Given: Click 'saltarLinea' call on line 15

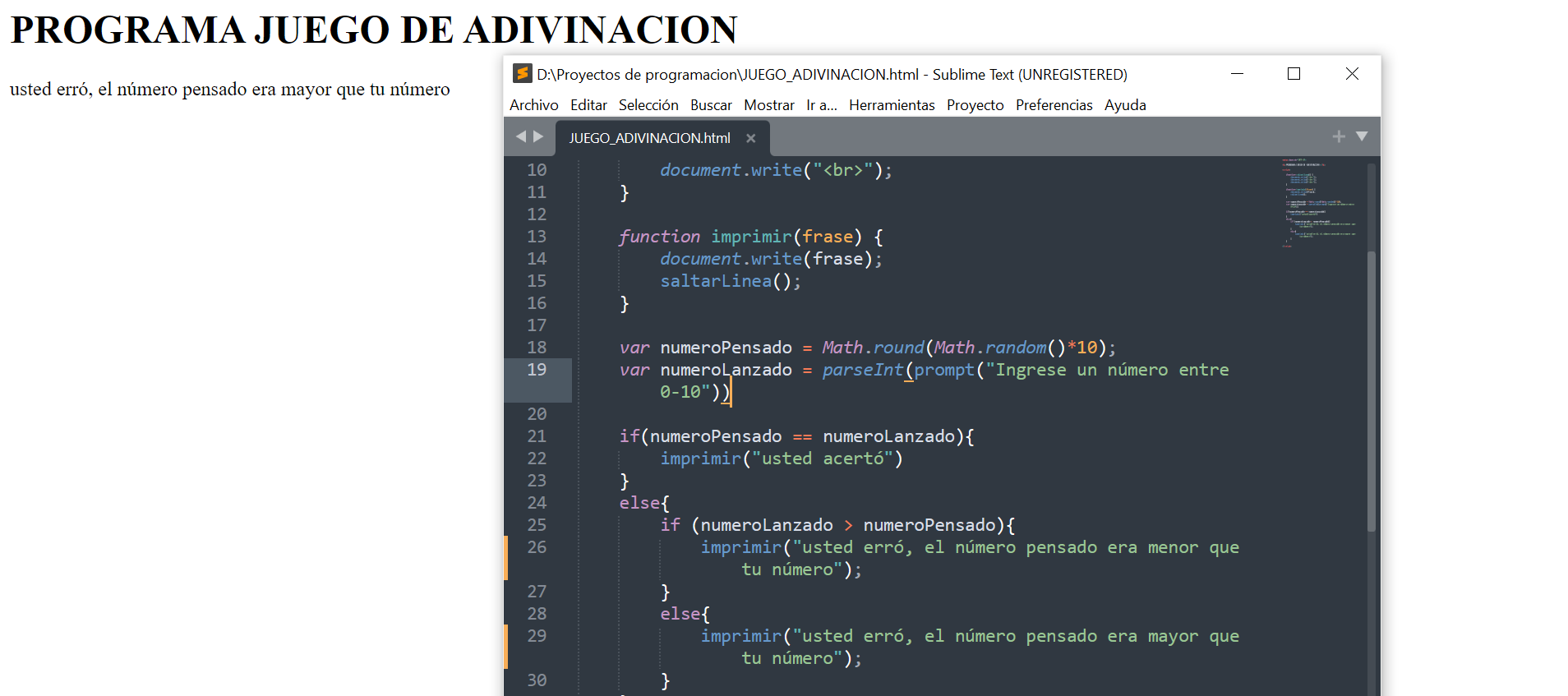Looking at the screenshot, I should [x=716, y=281].
